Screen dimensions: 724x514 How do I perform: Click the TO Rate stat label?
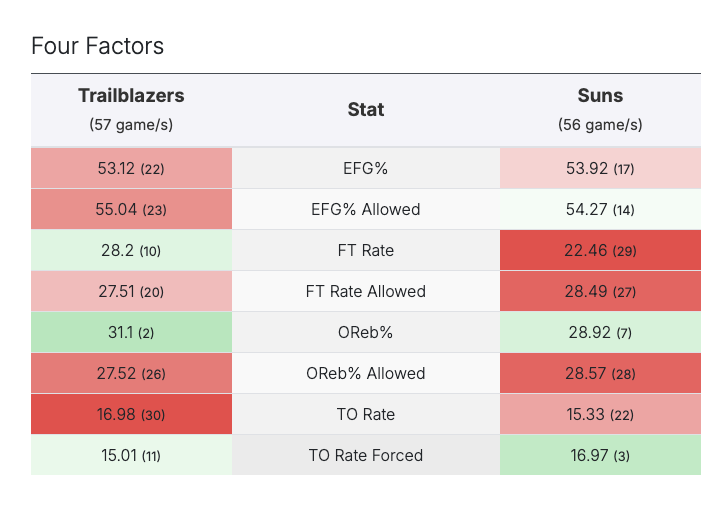coord(365,415)
